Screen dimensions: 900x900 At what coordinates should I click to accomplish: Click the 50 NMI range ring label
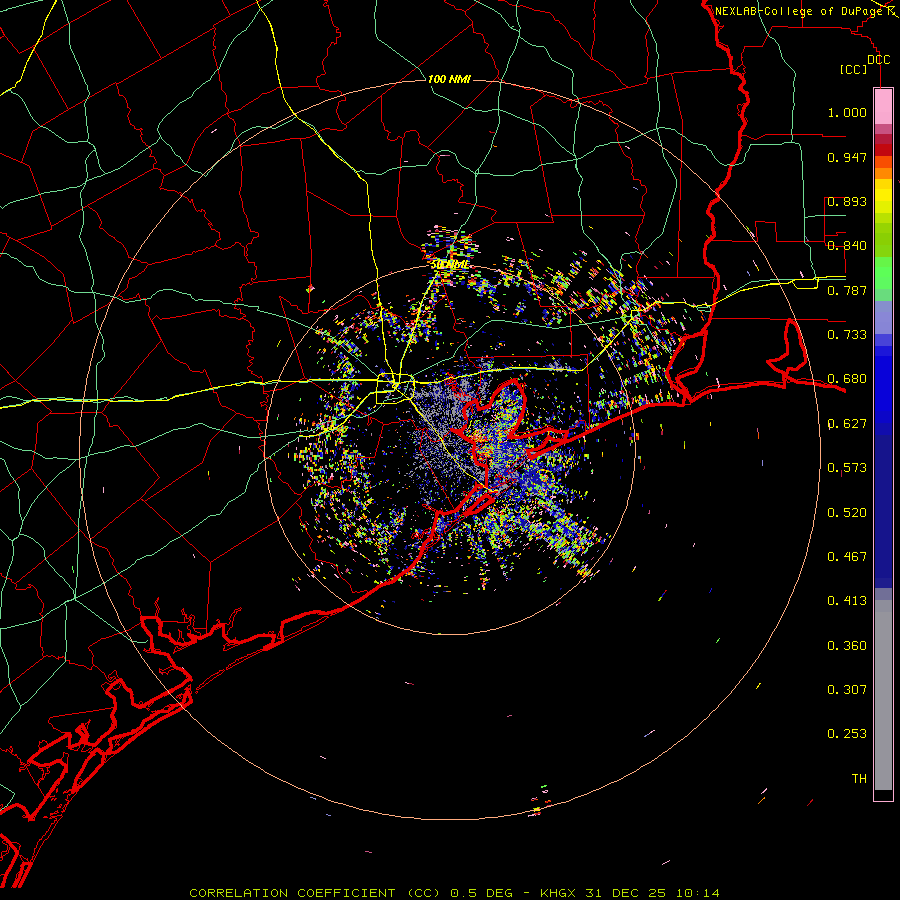(450, 265)
